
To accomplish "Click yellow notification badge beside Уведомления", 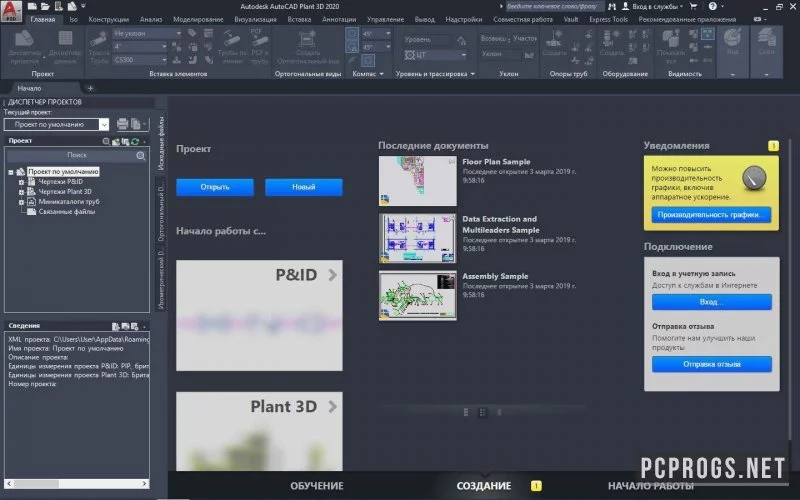I will pyautogui.click(x=773, y=146).
